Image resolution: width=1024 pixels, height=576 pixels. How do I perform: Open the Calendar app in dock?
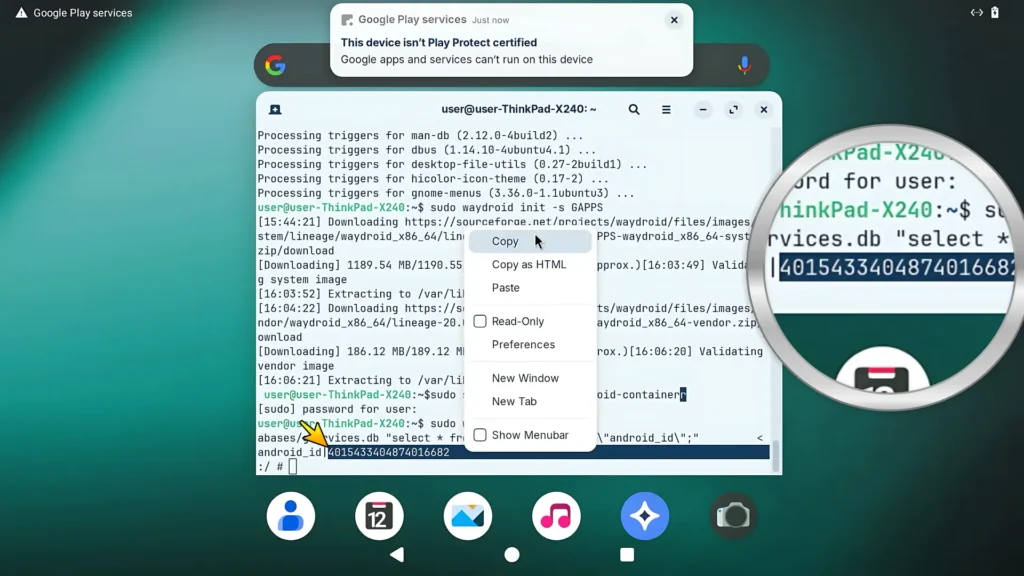(379, 516)
